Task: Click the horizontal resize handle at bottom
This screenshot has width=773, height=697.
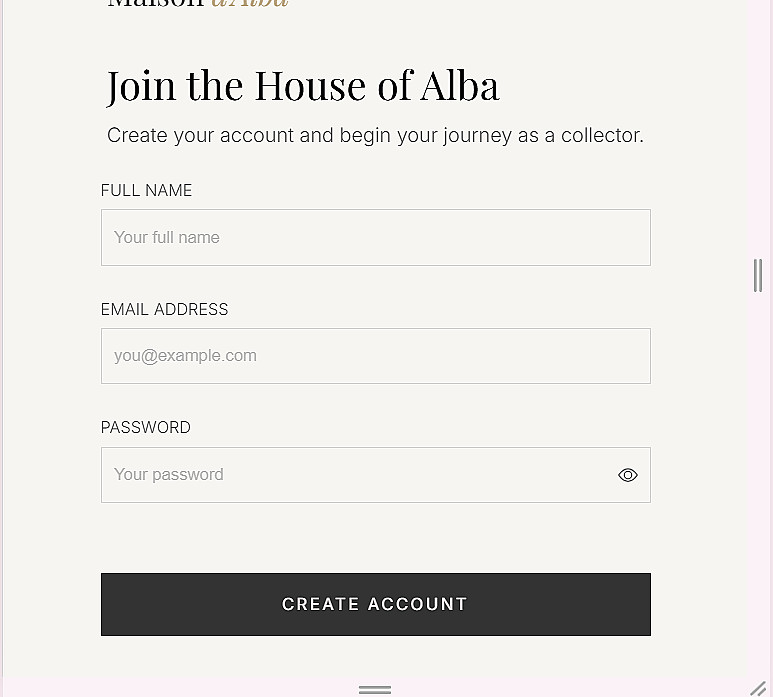Action: click(375, 689)
